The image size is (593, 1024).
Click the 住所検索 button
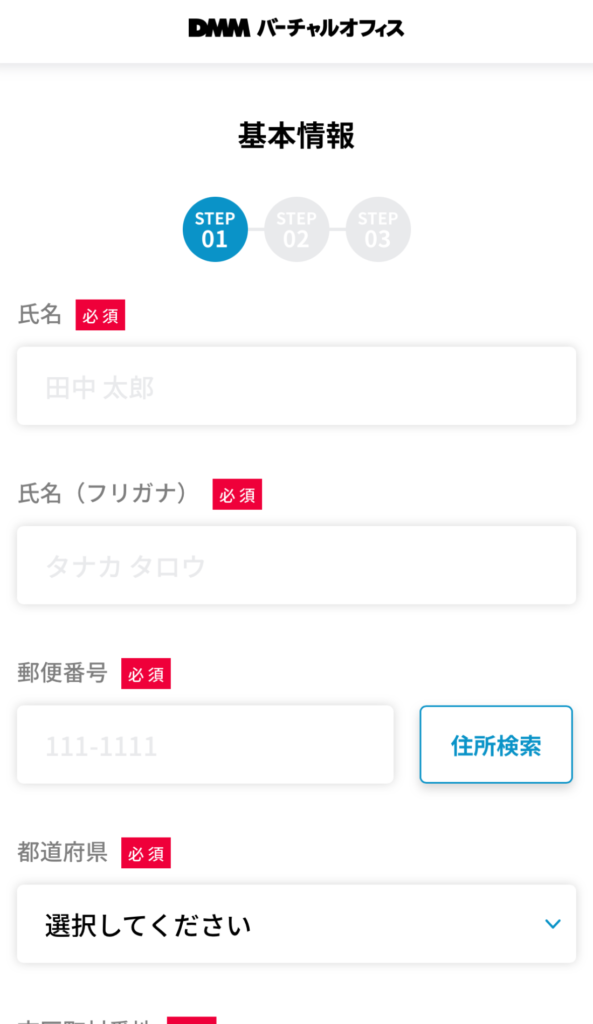coord(496,744)
